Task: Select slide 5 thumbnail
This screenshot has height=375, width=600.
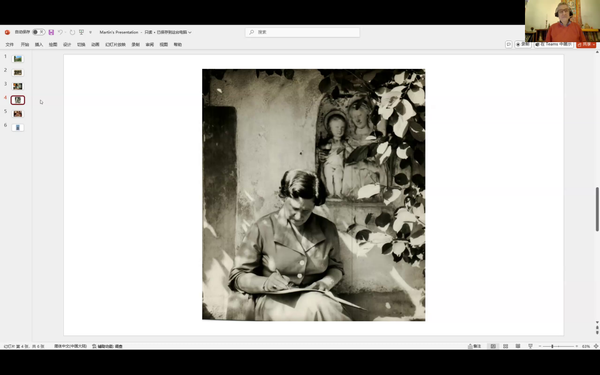Action: (18, 114)
